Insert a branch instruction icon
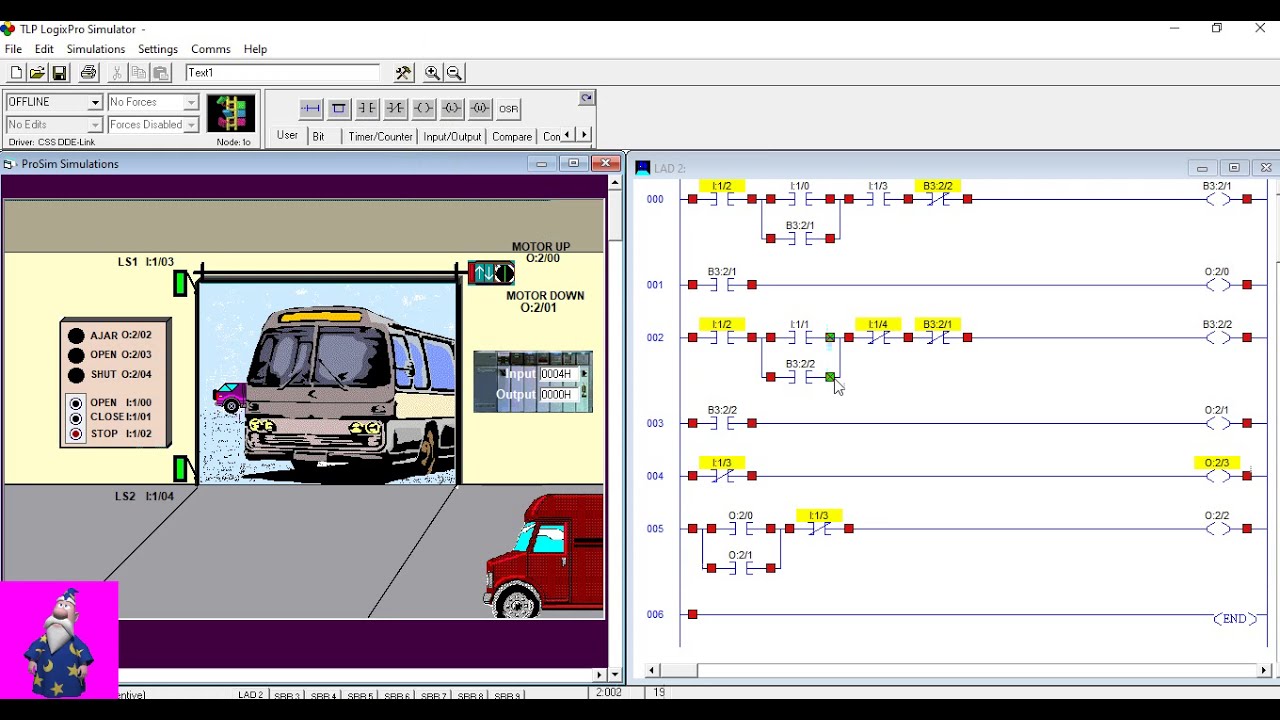This screenshot has height=720, width=1280. 339,108
